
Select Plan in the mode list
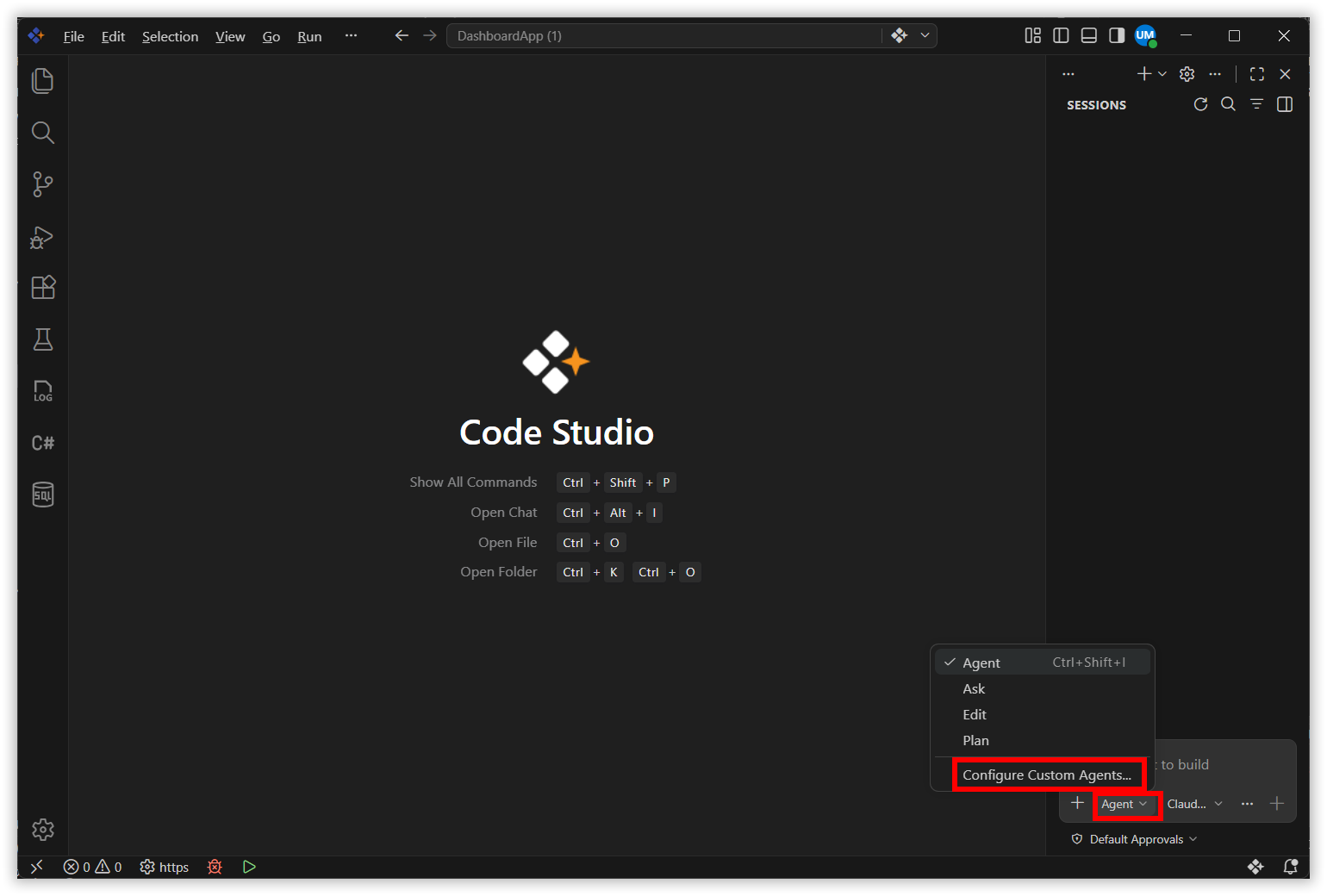tap(1043, 740)
